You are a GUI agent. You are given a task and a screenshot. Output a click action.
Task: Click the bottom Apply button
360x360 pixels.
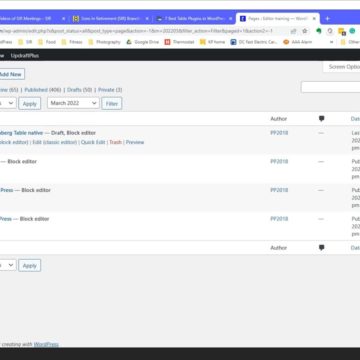click(30, 266)
